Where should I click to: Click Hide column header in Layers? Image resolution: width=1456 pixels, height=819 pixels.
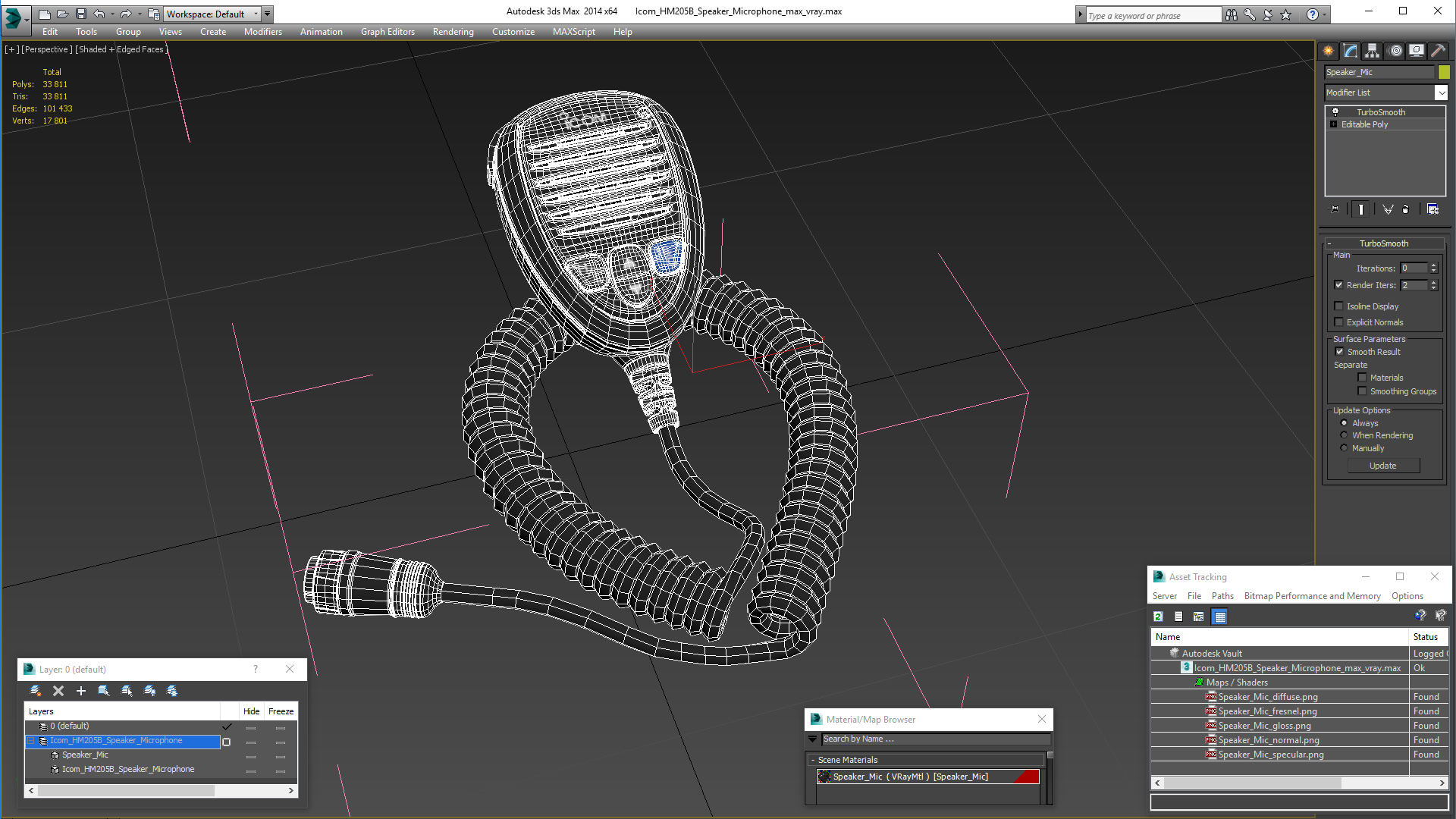pos(251,711)
